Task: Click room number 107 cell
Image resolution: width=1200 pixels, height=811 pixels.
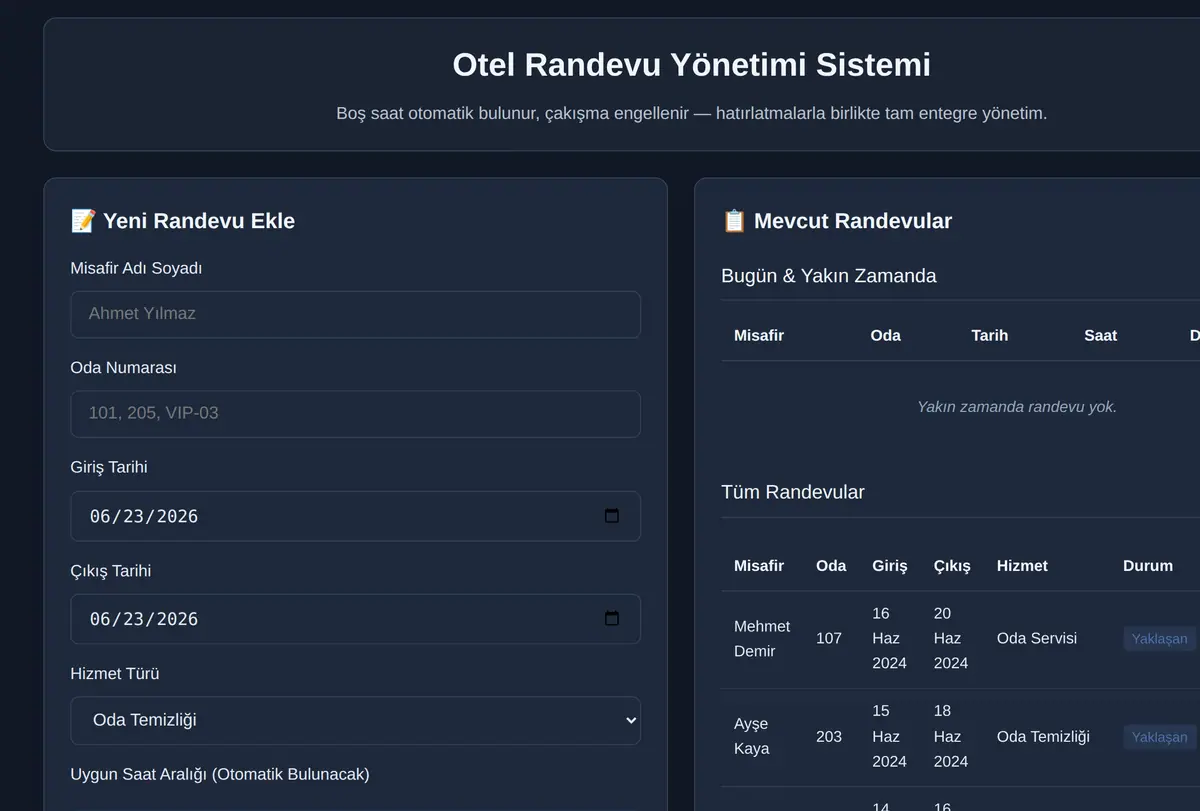Action: pos(829,638)
